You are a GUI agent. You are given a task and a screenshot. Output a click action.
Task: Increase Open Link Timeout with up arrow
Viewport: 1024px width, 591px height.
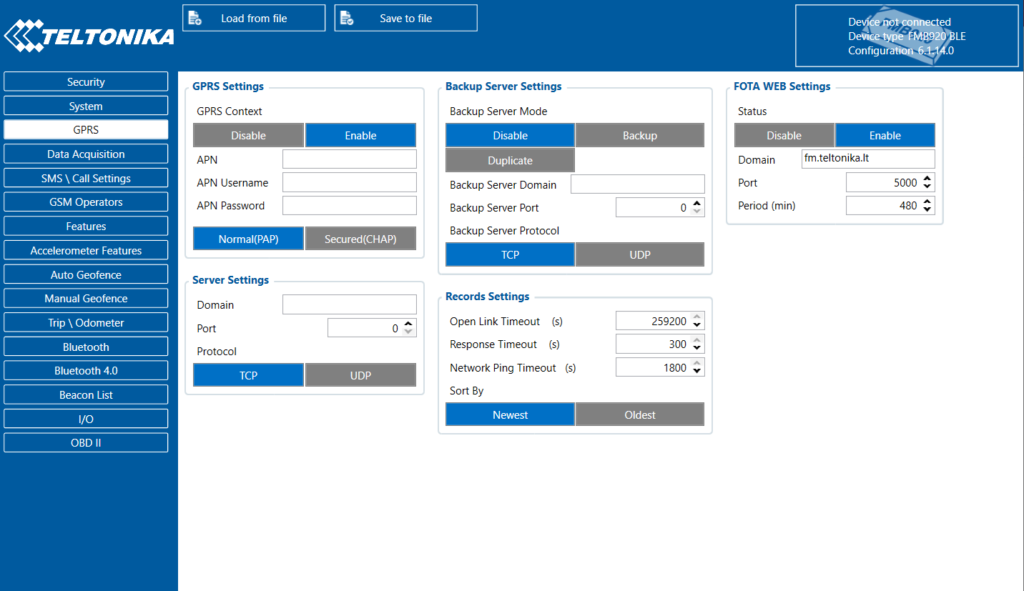pos(697,317)
